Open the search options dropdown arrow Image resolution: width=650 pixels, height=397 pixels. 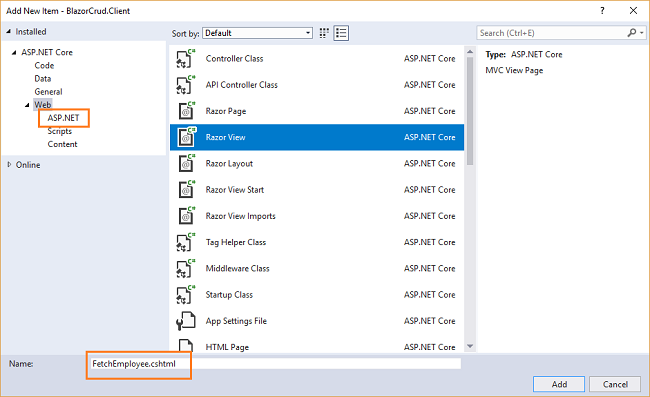[641, 33]
